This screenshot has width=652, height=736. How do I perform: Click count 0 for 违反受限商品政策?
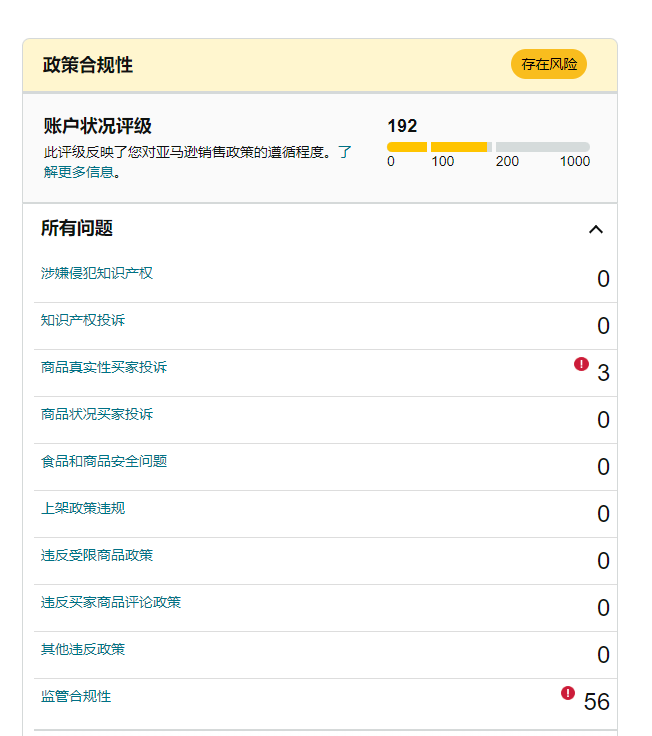click(x=603, y=560)
